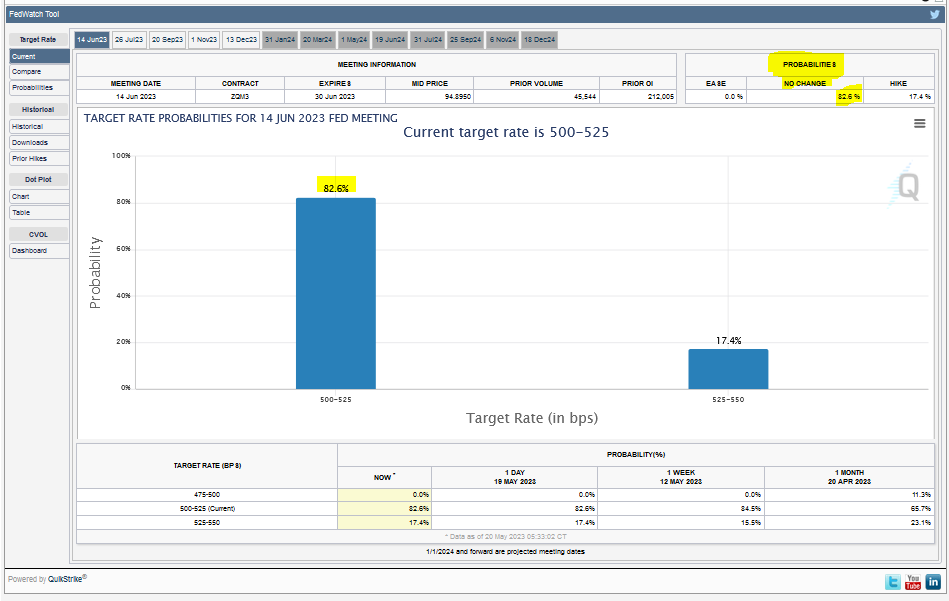Select the 18 Dec24 meeting tab
This screenshot has width=949, height=601.
point(539,40)
